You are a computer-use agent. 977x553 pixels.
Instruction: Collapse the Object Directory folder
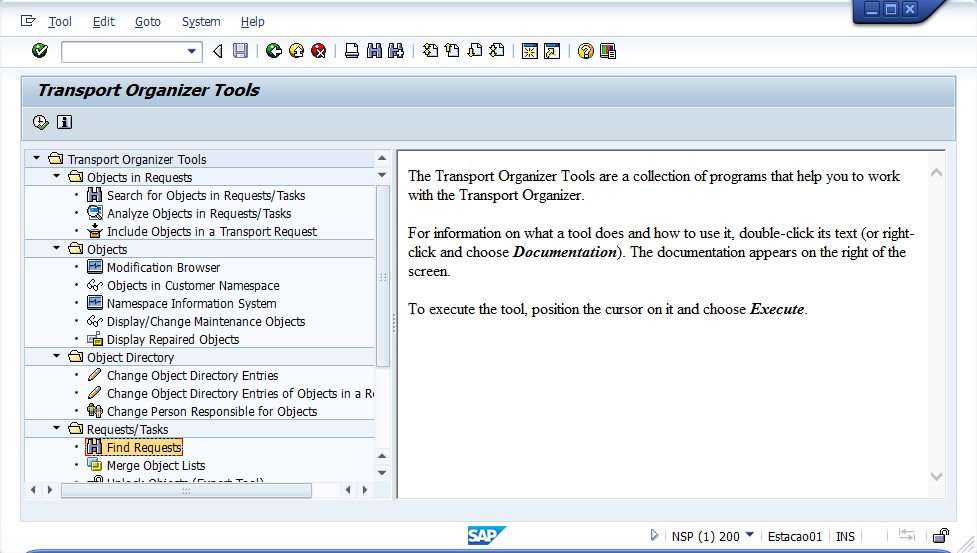58,357
